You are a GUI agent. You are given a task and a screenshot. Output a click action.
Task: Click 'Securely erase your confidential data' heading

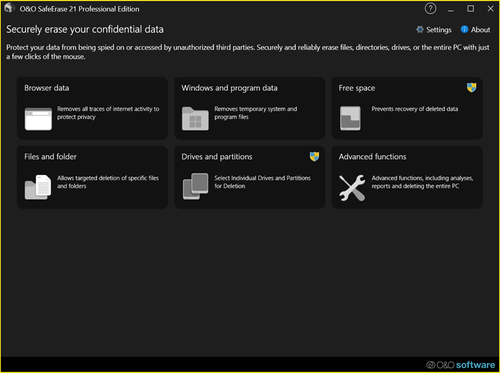point(85,29)
